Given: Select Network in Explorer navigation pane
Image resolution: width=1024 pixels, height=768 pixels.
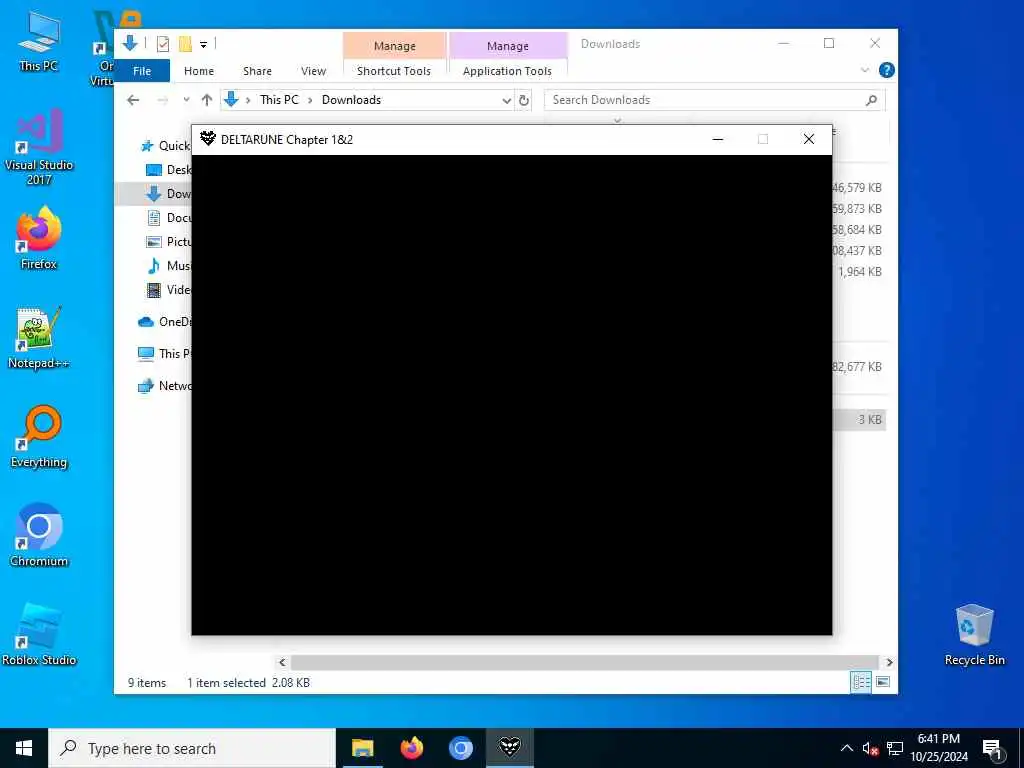Looking at the screenshot, I should [165, 386].
